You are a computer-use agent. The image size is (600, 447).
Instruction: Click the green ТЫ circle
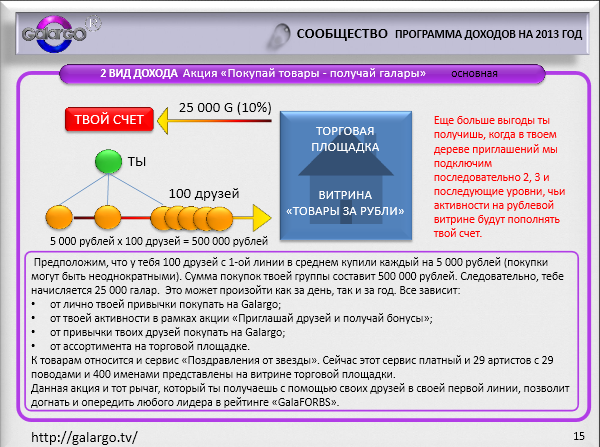[108, 161]
